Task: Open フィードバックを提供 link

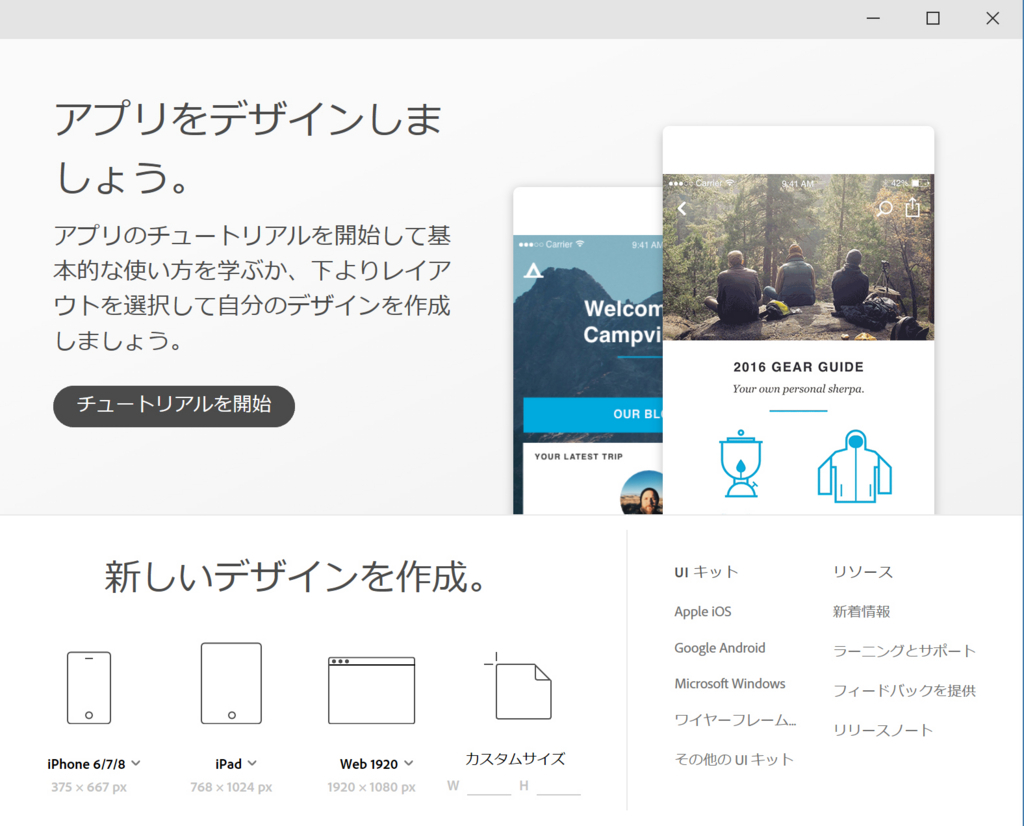Action: coord(904,691)
